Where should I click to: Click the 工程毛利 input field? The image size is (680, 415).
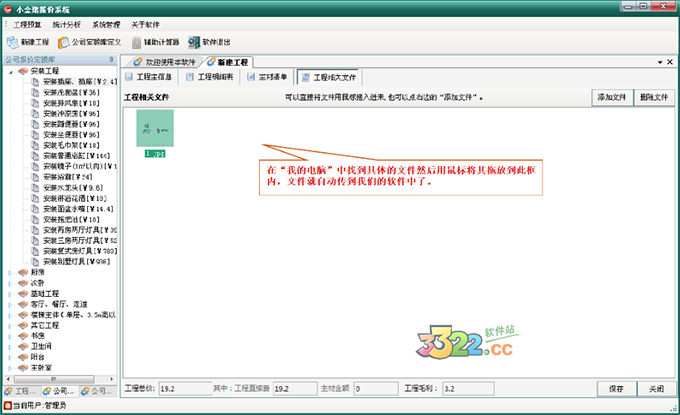(468, 389)
